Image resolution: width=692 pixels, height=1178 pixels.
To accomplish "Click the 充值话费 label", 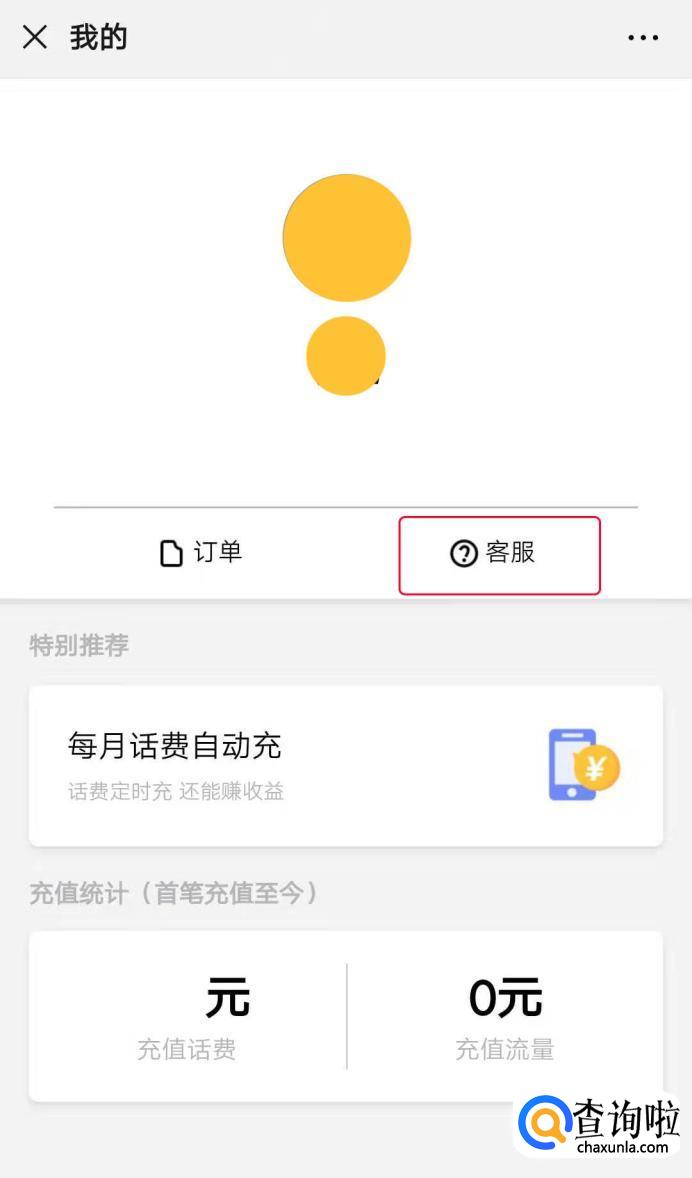I will click(187, 1050).
